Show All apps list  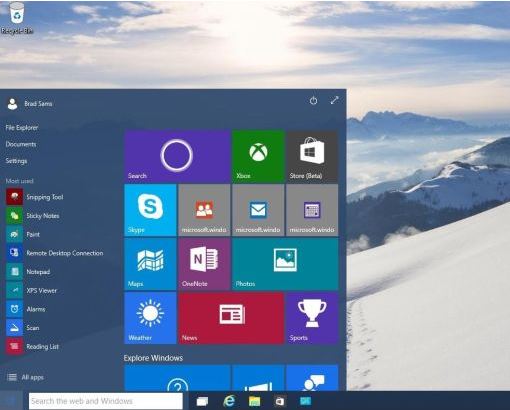tap(25, 377)
